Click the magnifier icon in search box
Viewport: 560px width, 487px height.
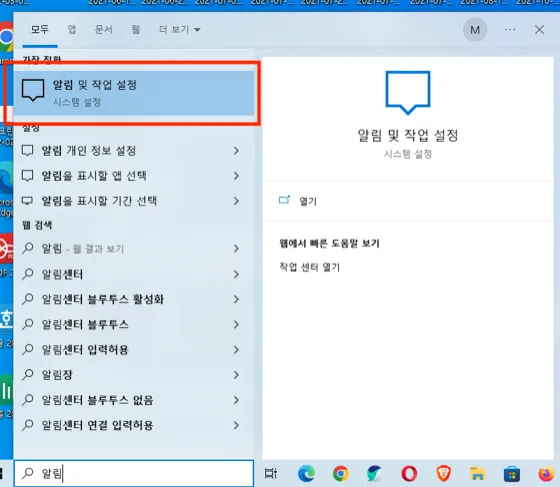pyautogui.click(x=28, y=473)
